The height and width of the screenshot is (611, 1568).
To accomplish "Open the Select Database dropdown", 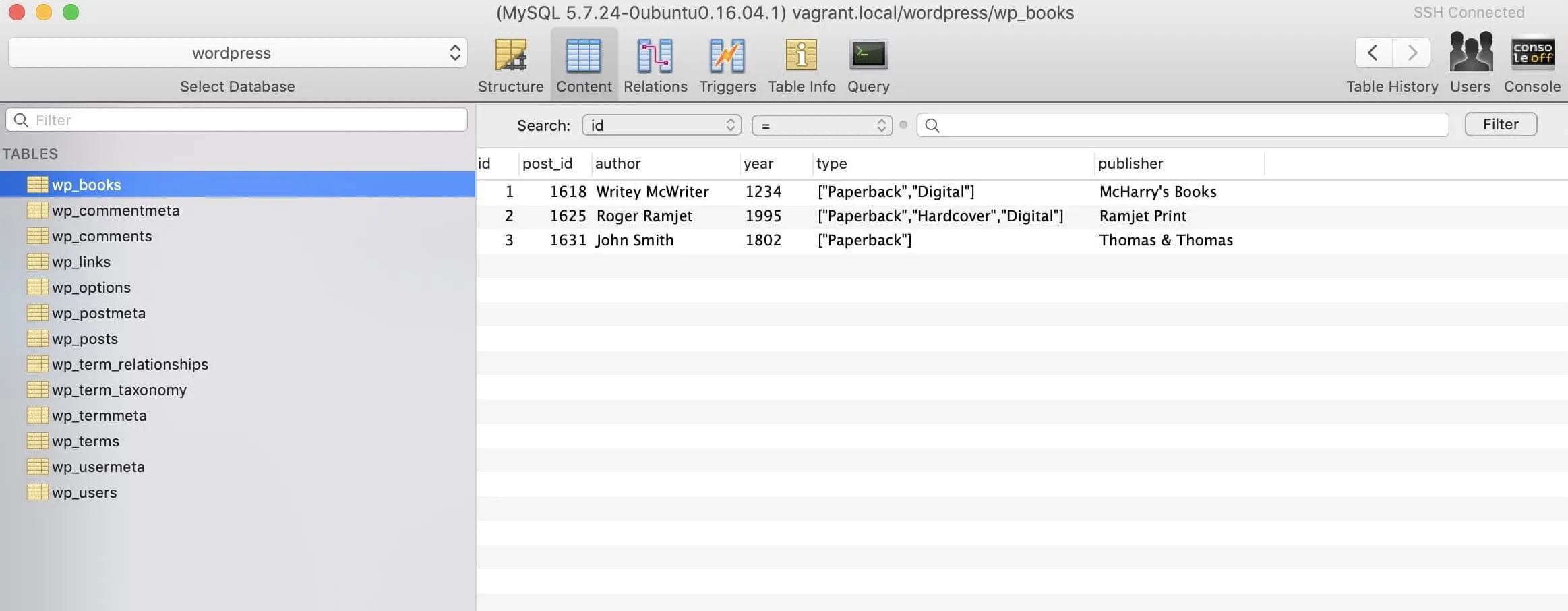I will (237, 53).
